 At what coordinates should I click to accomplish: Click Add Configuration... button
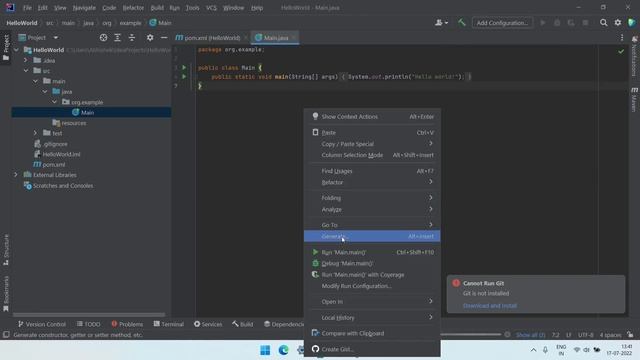502,23
